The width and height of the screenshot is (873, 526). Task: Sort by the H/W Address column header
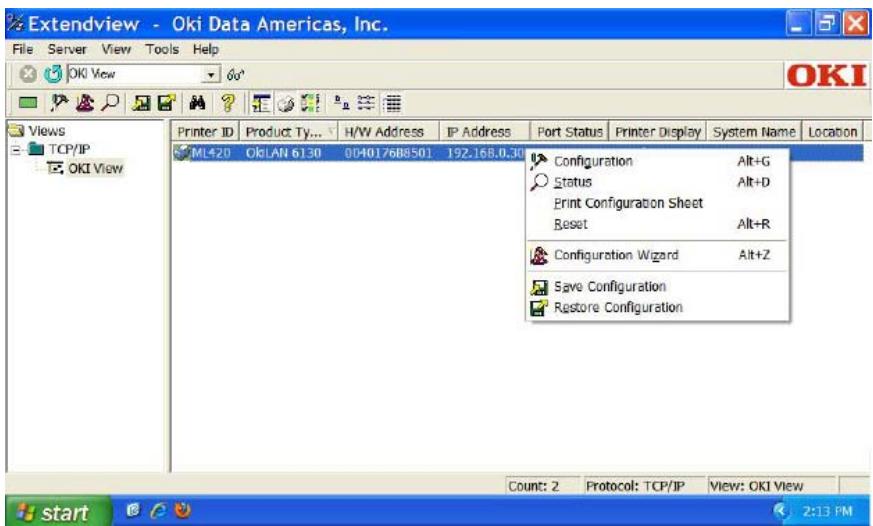[x=384, y=132]
